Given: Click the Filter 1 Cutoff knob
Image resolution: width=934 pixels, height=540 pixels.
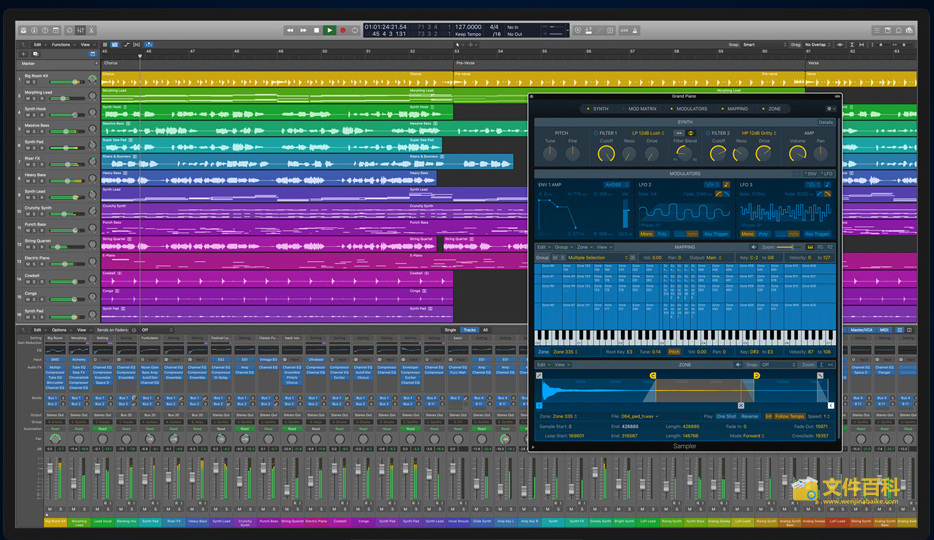Looking at the screenshot, I should pos(606,154).
